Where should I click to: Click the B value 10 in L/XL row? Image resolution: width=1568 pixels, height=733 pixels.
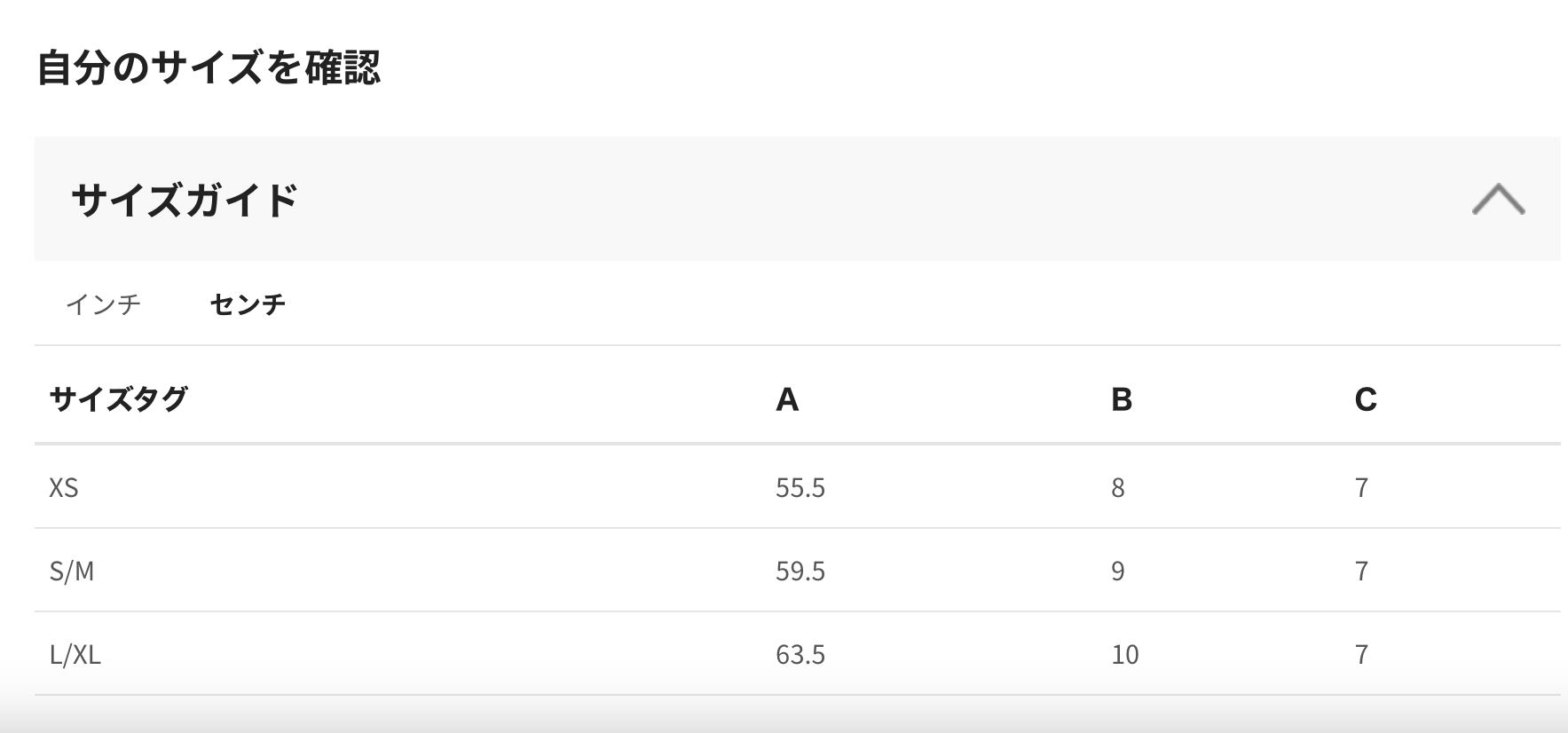1124,654
